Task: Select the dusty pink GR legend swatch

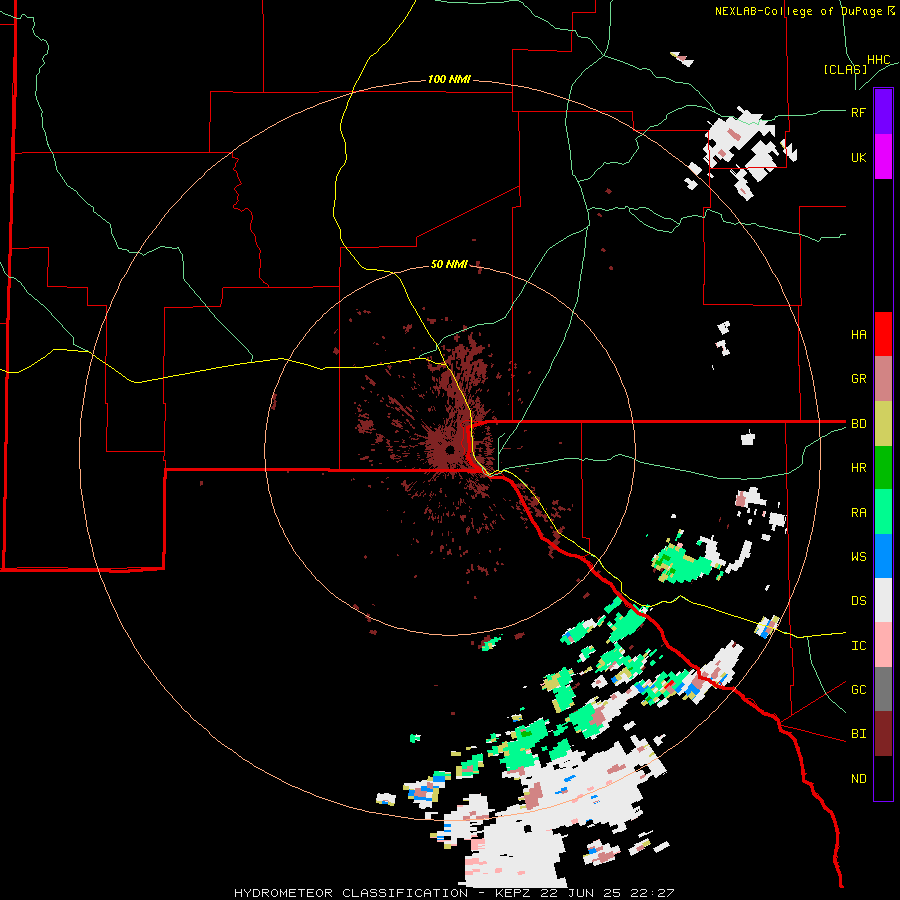Action: [883, 379]
